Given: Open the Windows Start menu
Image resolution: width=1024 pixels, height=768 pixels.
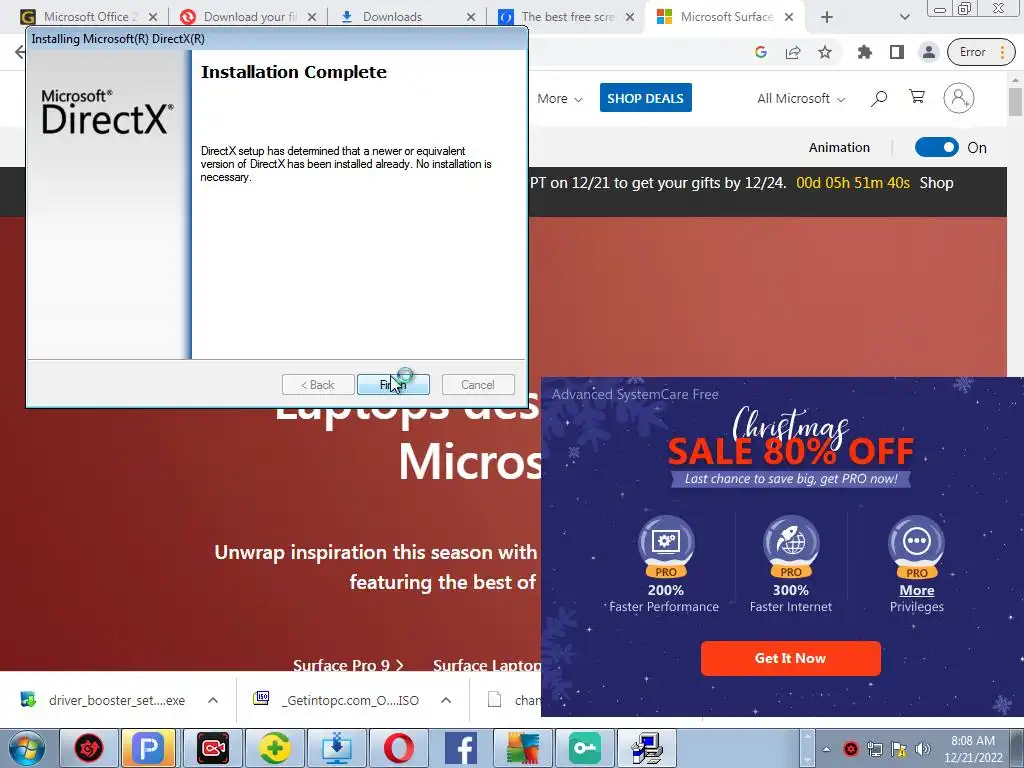Looking at the screenshot, I should 26,748.
